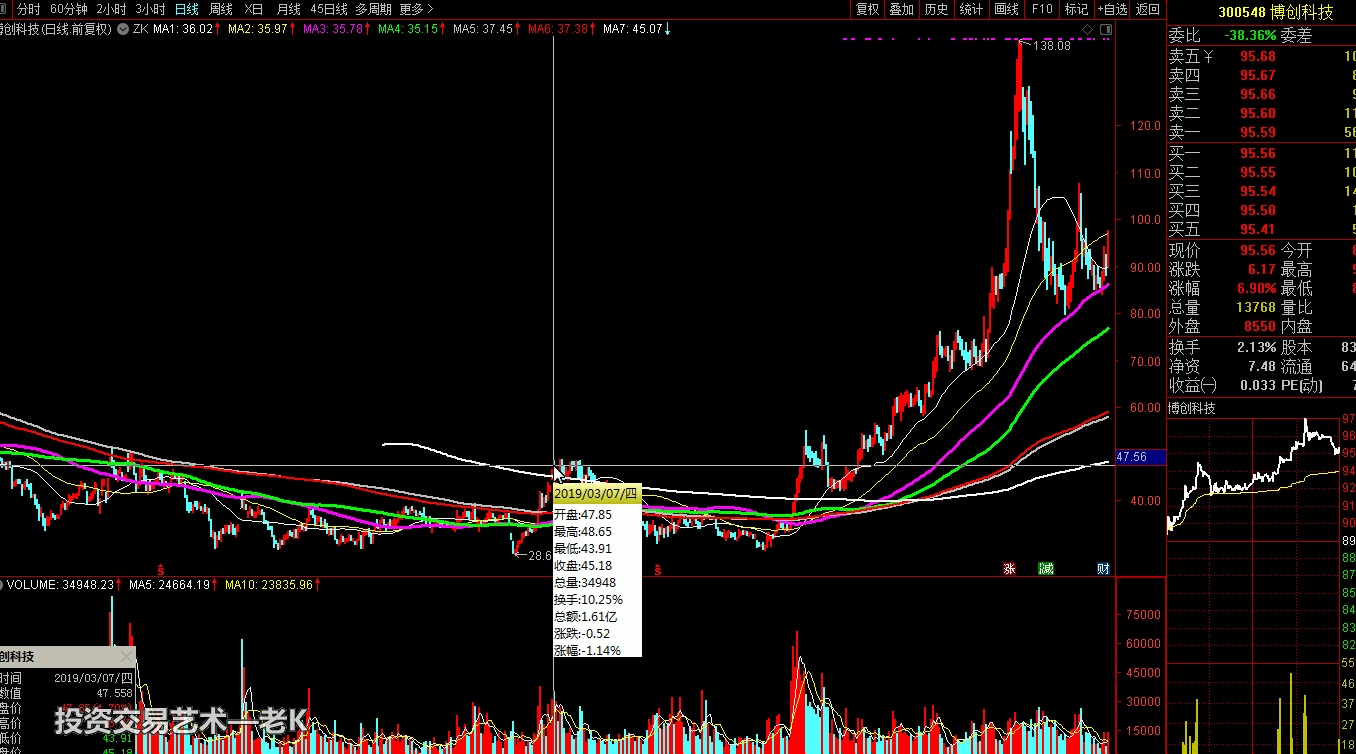The image size is (1356, 754).
Task: Open the indicator dropdown beside the chart title
Action: [x=122, y=29]
